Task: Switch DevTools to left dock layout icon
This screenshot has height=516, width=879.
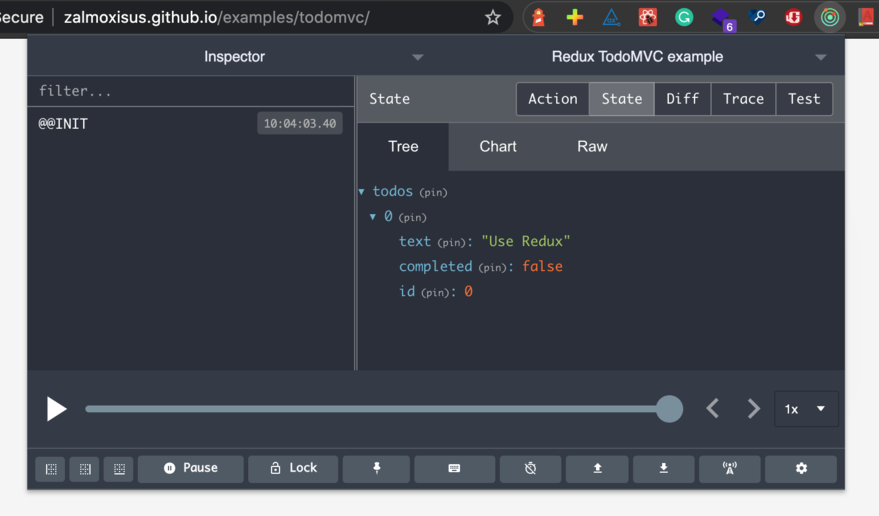Action: (51, 469)
